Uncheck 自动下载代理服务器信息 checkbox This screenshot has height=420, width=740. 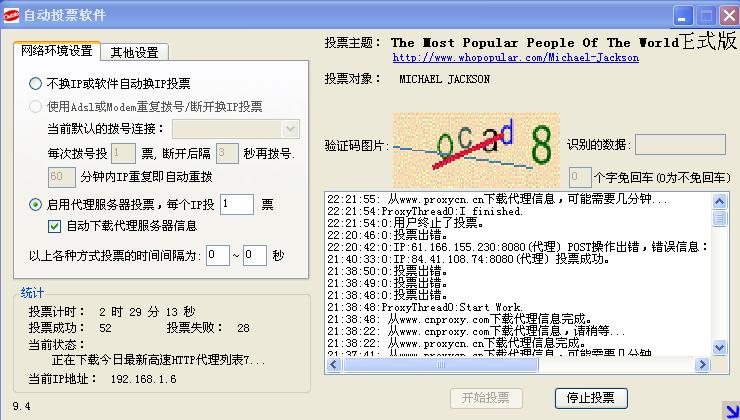[x=54, y=226]
